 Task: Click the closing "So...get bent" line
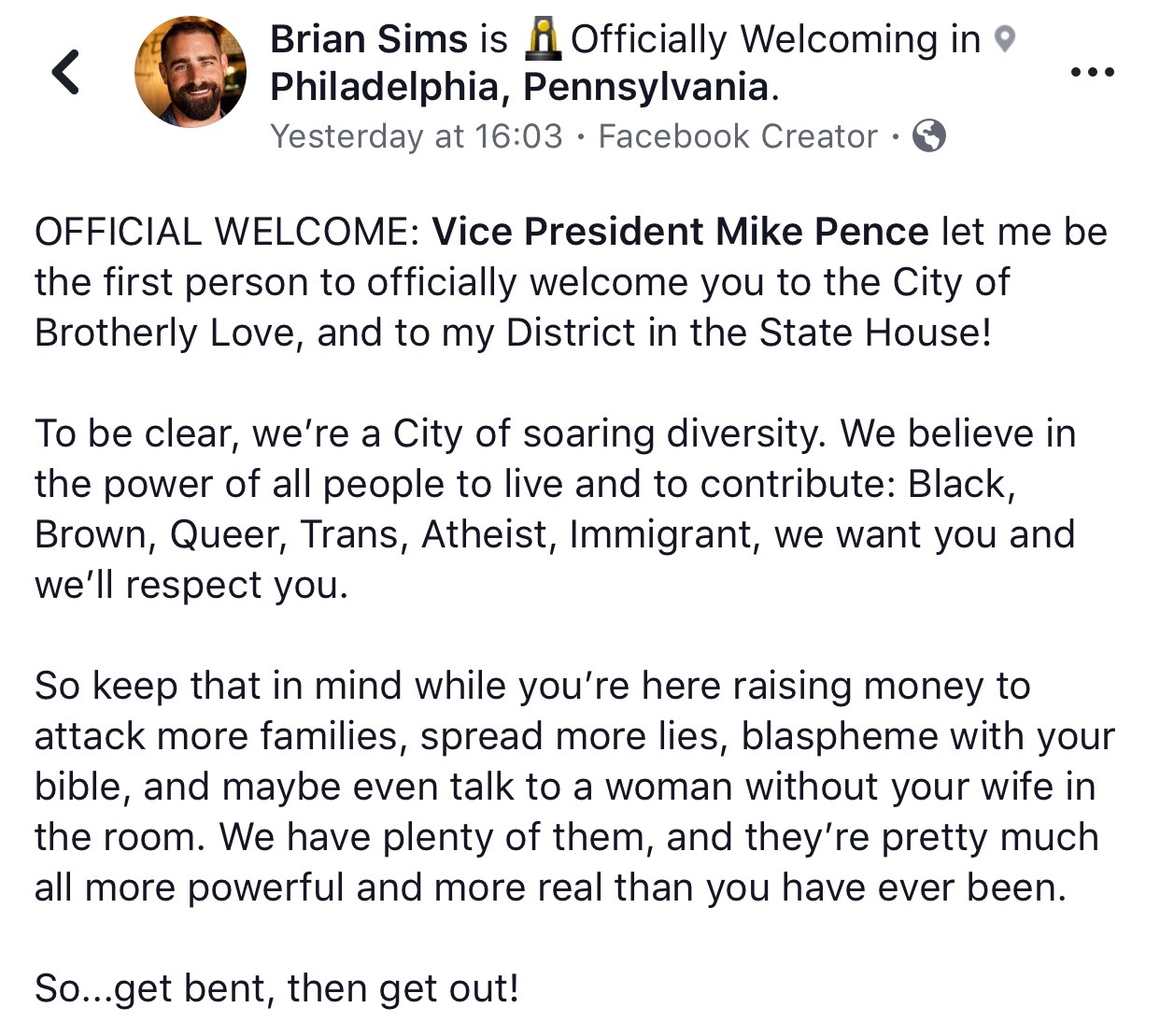(276, 988)
